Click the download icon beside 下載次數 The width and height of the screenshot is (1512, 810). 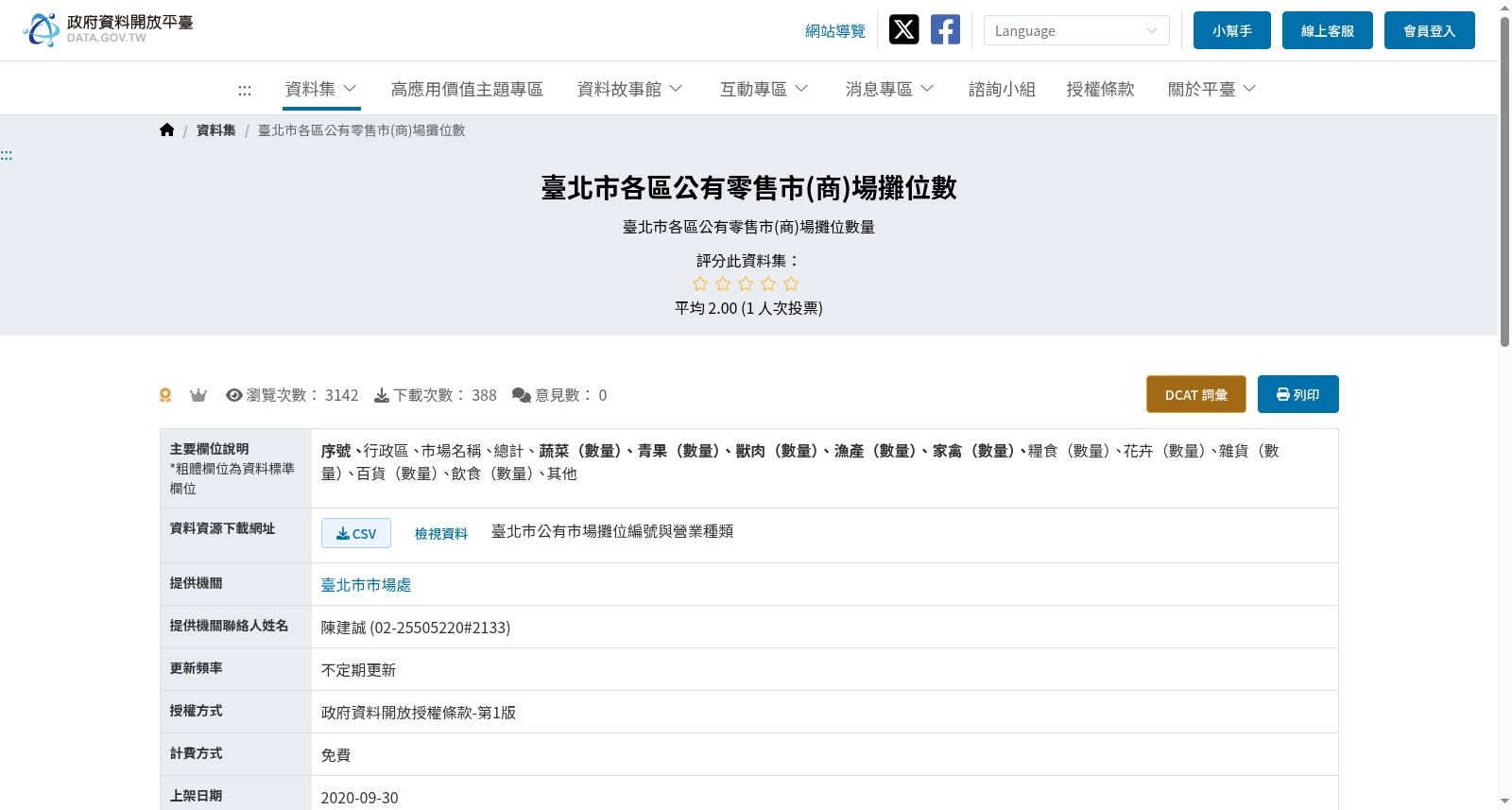(x=382, y=395)
